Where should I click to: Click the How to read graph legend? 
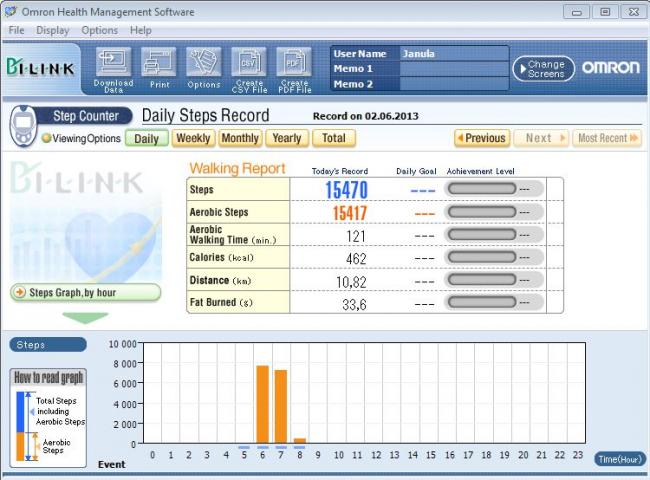point(48,418)
